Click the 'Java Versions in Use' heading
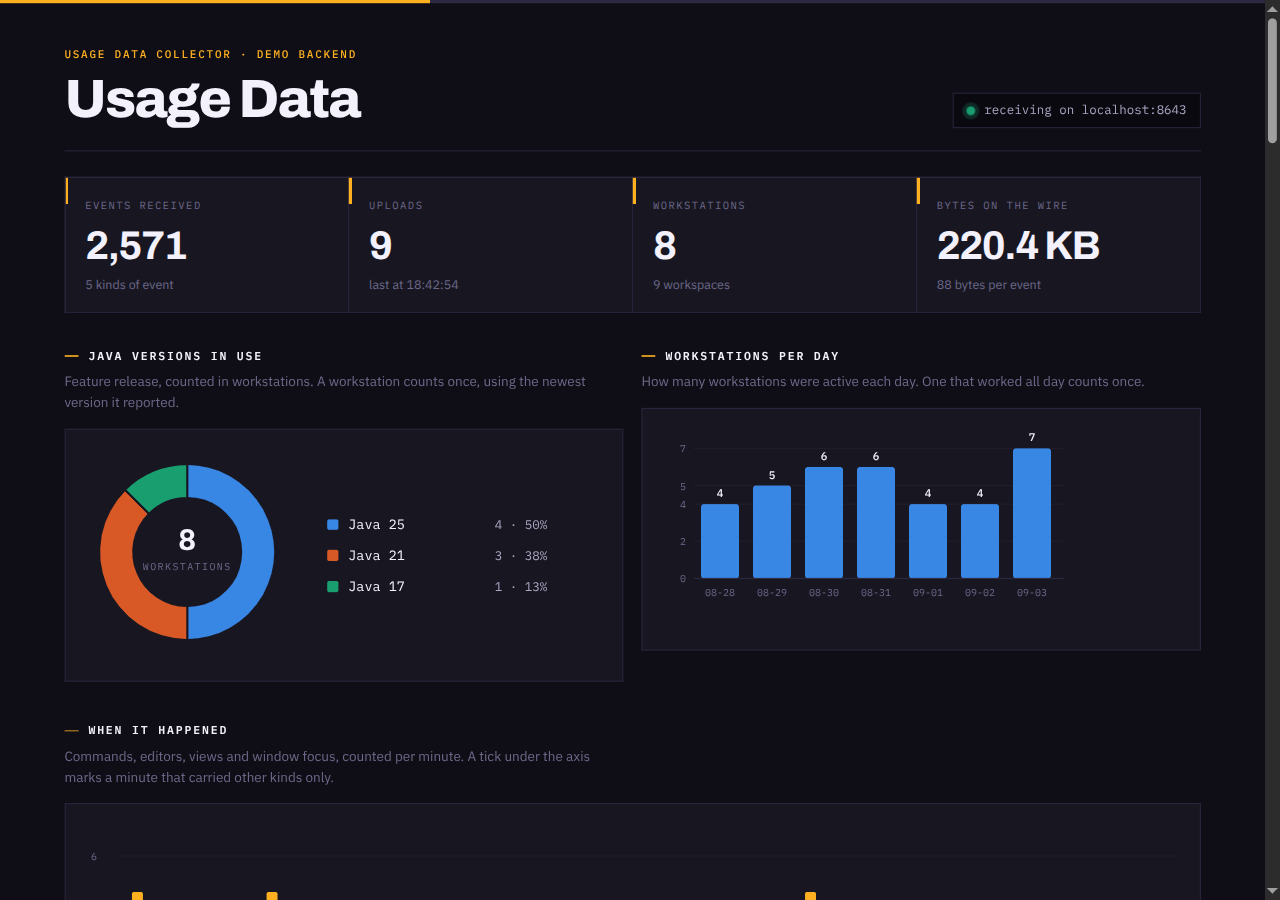 click(x=175, y=356)
